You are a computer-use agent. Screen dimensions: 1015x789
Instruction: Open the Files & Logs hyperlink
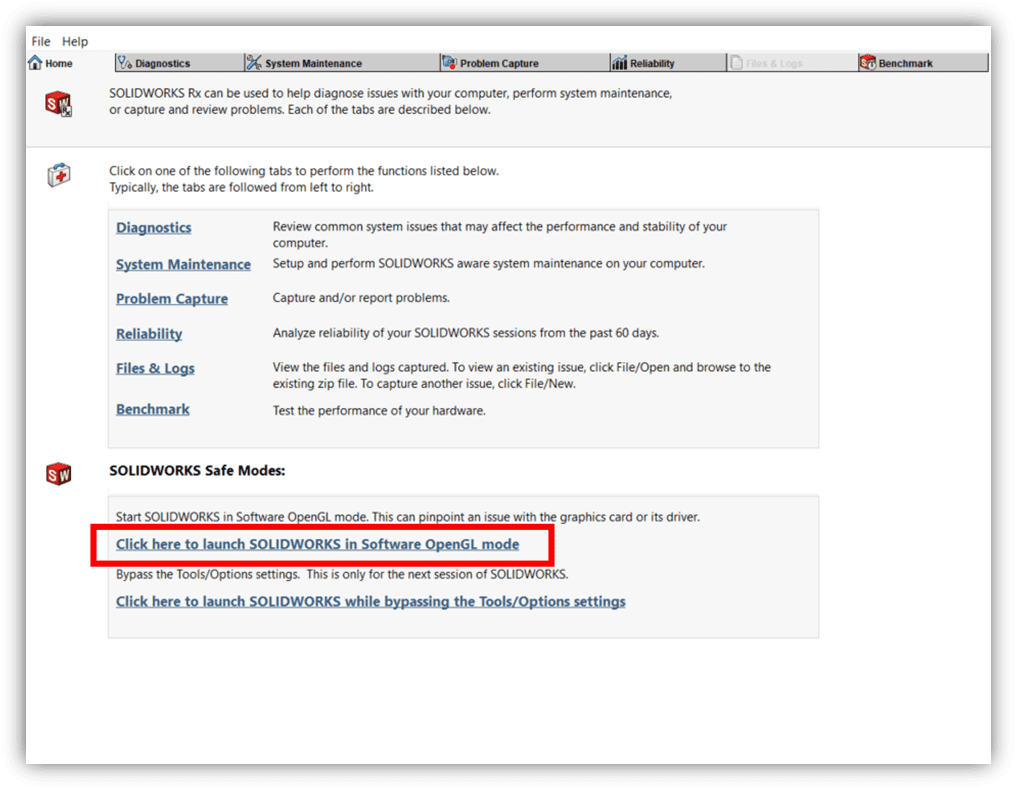(x=155, y=369)
